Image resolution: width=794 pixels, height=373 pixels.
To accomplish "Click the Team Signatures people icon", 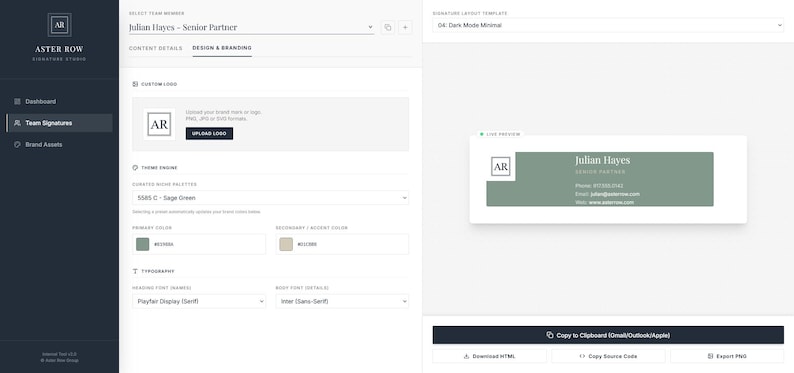I will [17, 123].
